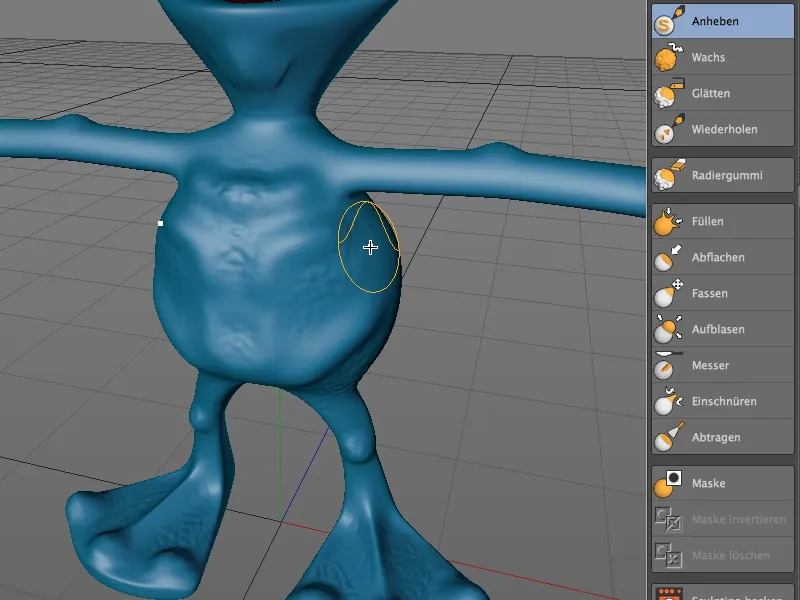Screen dimensions: 800x600
Task: Activate the Glätten button by its label
Action: 712,93
